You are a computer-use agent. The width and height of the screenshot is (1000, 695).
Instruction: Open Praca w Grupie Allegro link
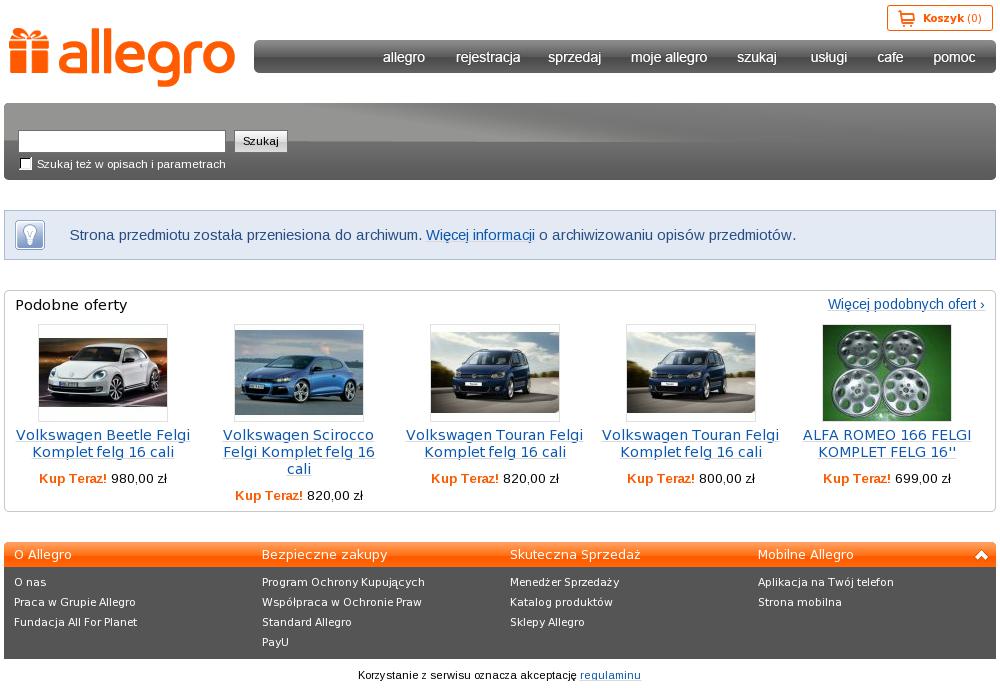75,602
